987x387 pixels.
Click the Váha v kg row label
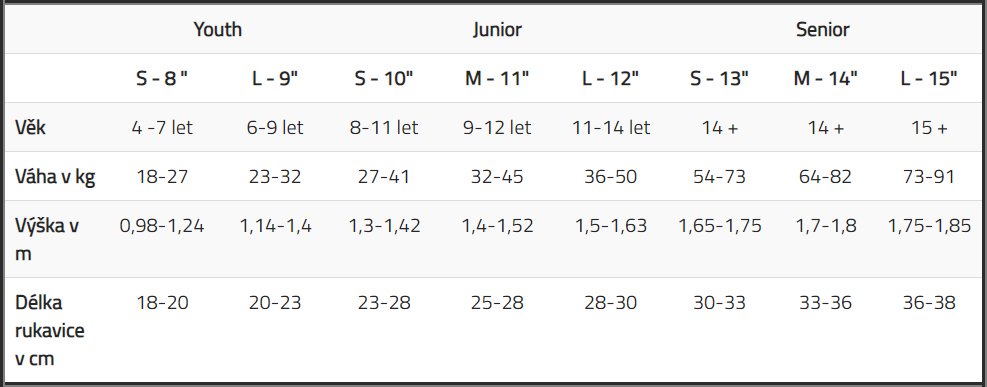pyautogui.click(x=55, y=177)
